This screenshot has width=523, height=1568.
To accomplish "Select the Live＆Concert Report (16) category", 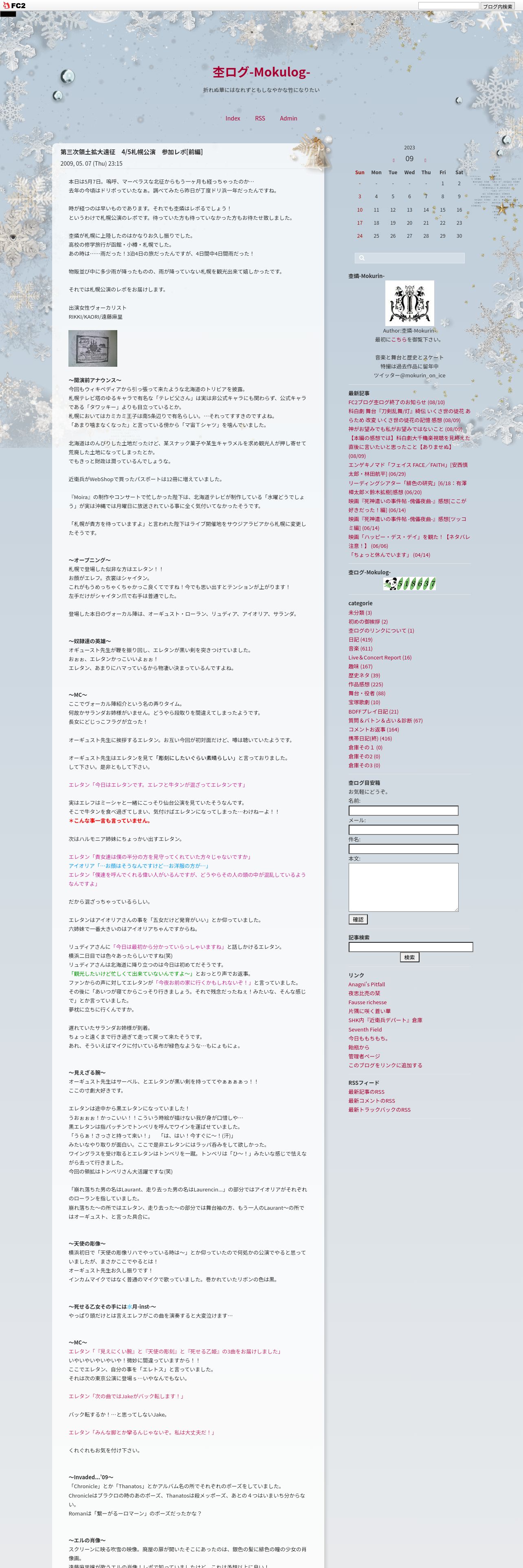I will pos(380,657).
